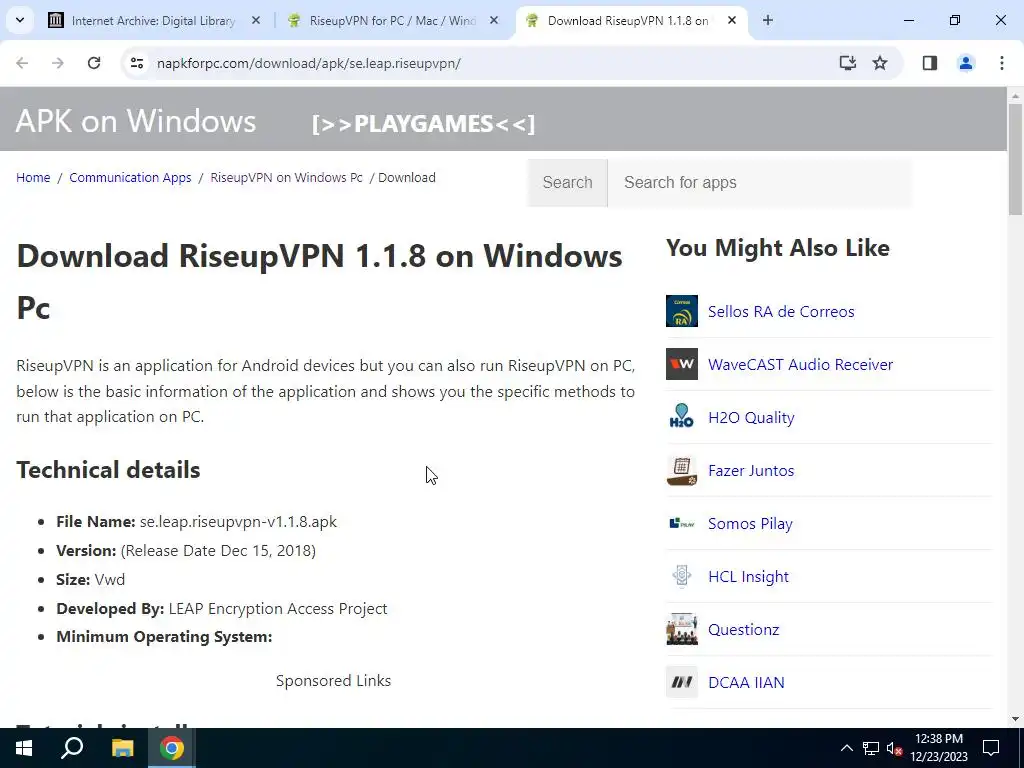Click the Questionz app icon
This screenshot has width=1024, height=768.
(x=682, y=629)
